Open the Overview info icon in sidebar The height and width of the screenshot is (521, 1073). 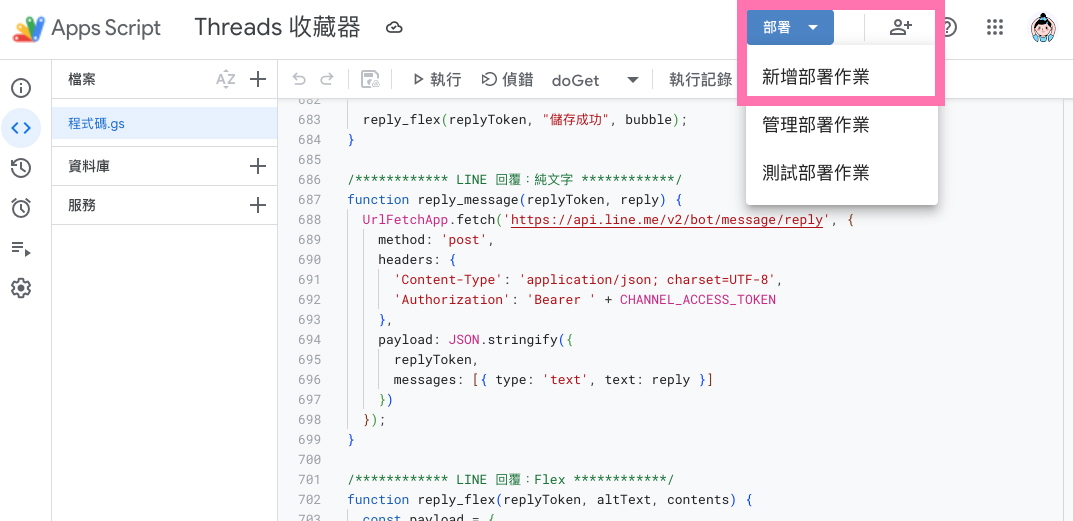pos(21,88)
